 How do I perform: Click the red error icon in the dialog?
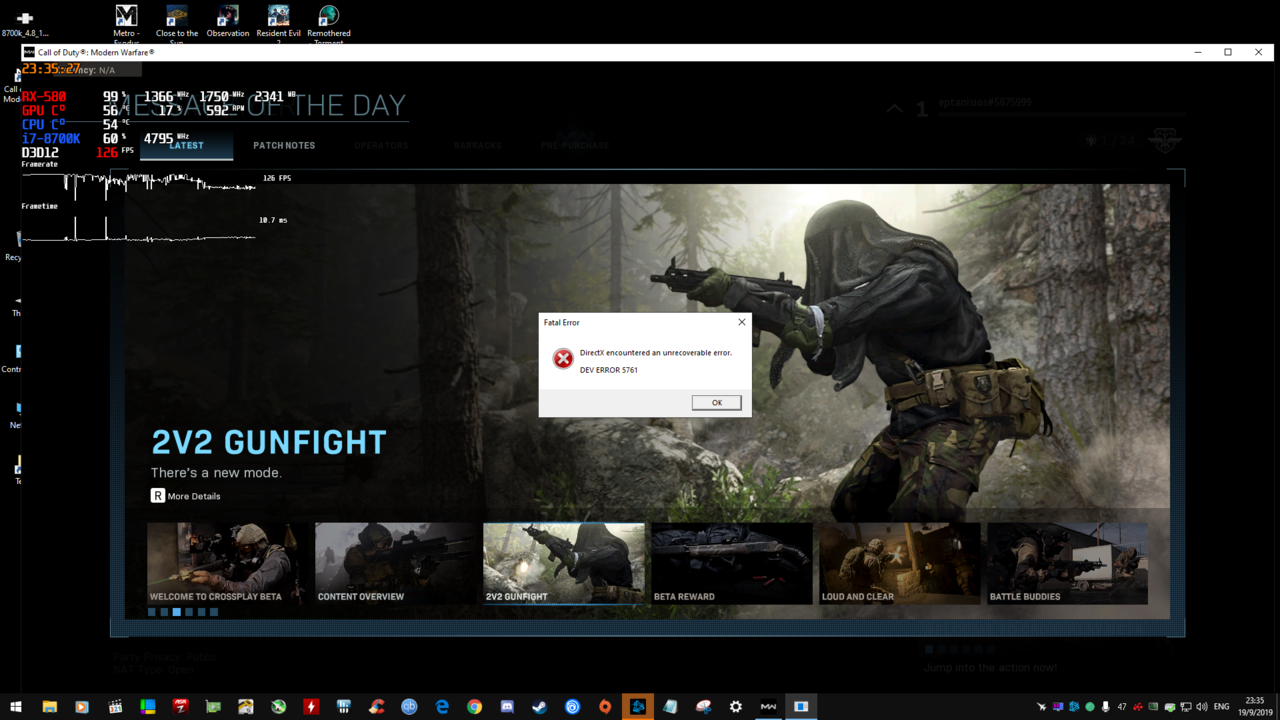coord(563,359)
